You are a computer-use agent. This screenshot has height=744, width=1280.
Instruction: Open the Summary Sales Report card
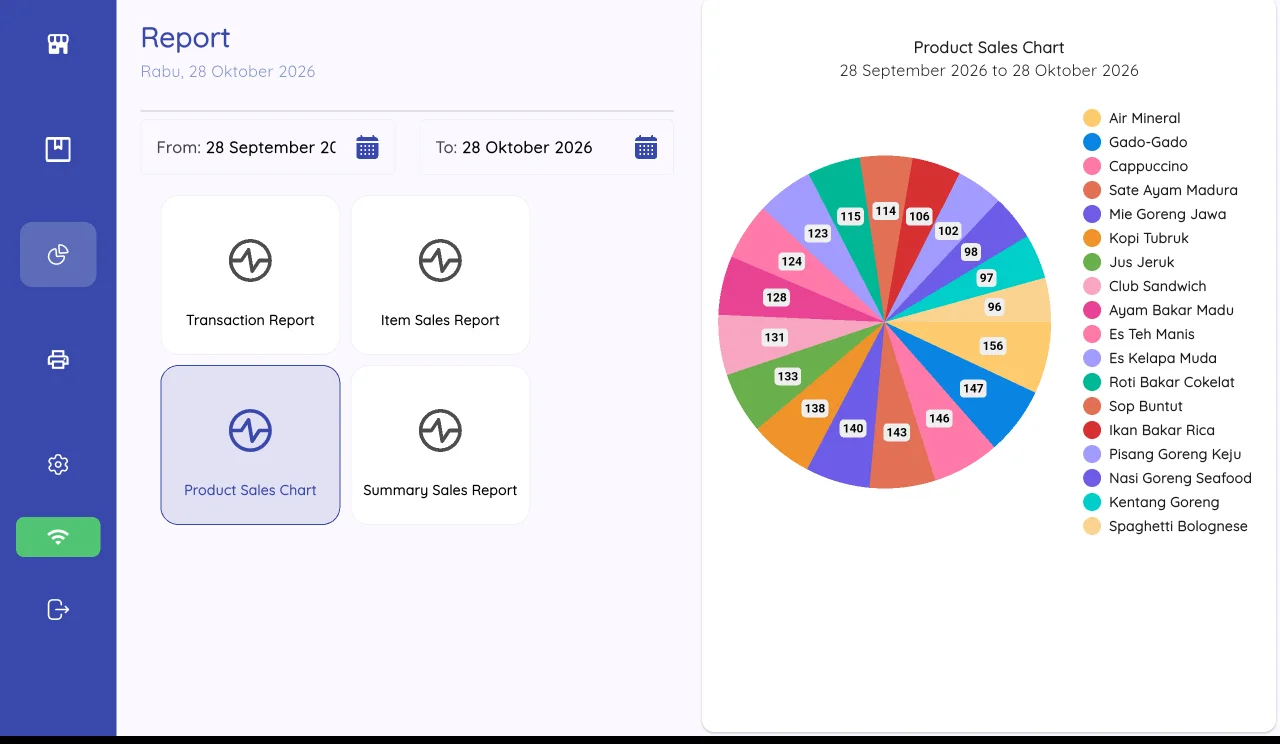click(440, 444)
